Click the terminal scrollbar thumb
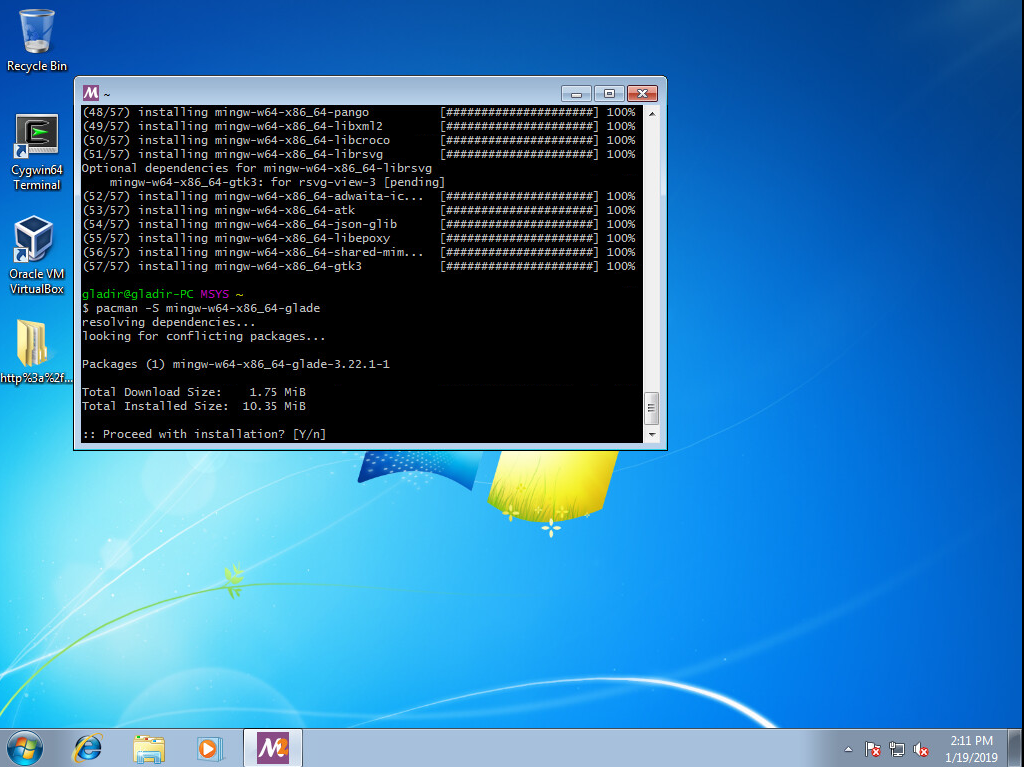The width and height of the screenshot is (1024, 767). 652,408
